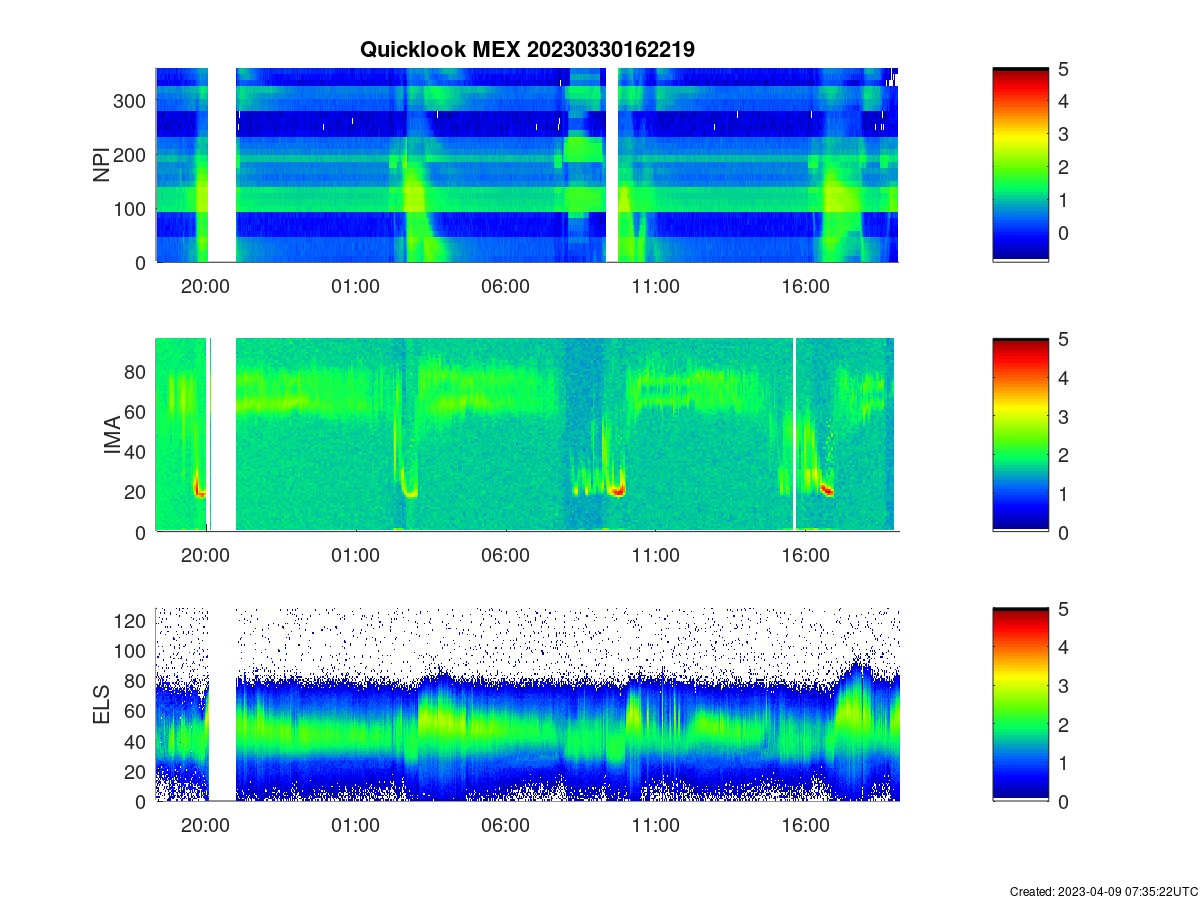This screenshot has height=900, width=1200.
Task: Click the colorbar beside the IMA plot
Action: pos(1020,434)
